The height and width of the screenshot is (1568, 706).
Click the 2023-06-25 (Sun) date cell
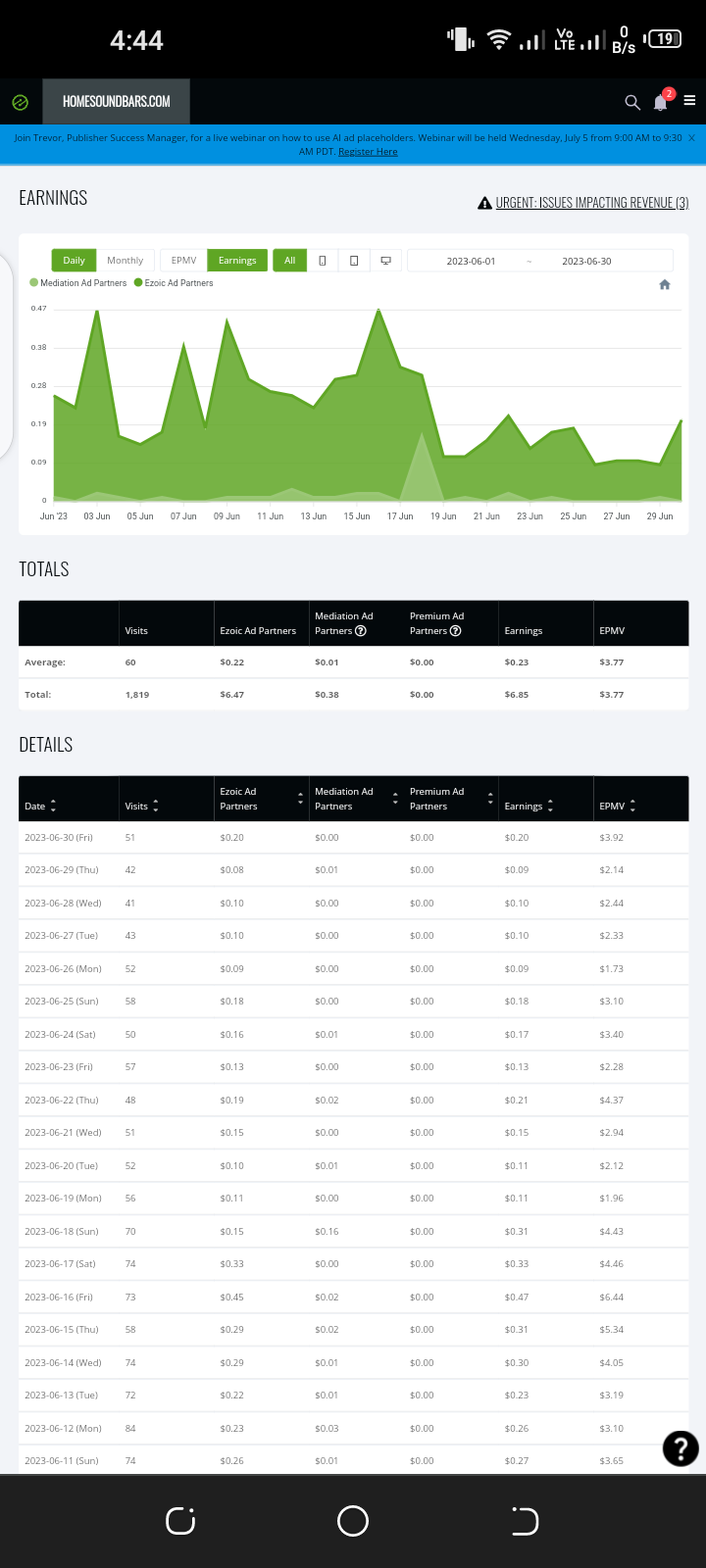tap(61, 1002)
